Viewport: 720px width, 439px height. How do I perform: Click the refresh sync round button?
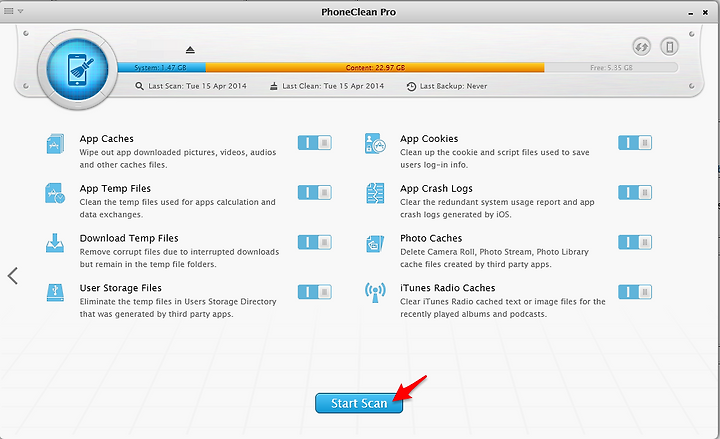[641, 47]
